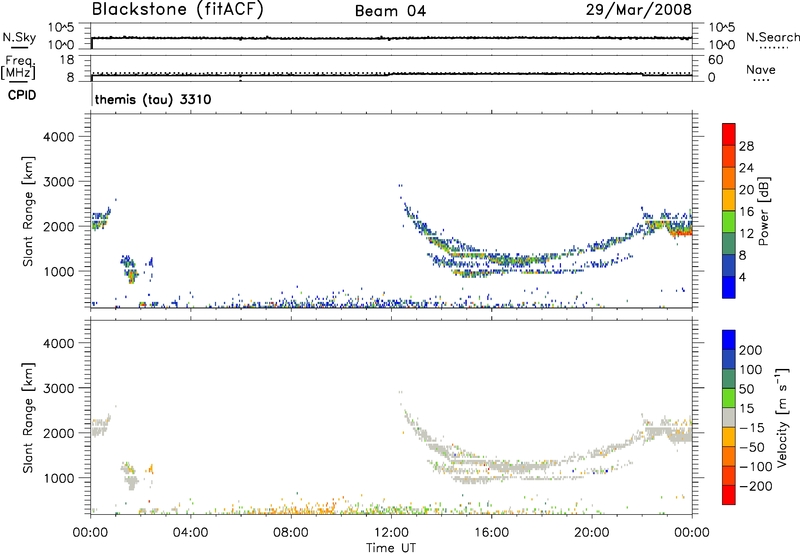Image resolution: width=800 pixels, height=554 pixels.
Task: Select the '16' label on power colorbar
Action: [x=746, y=212]
